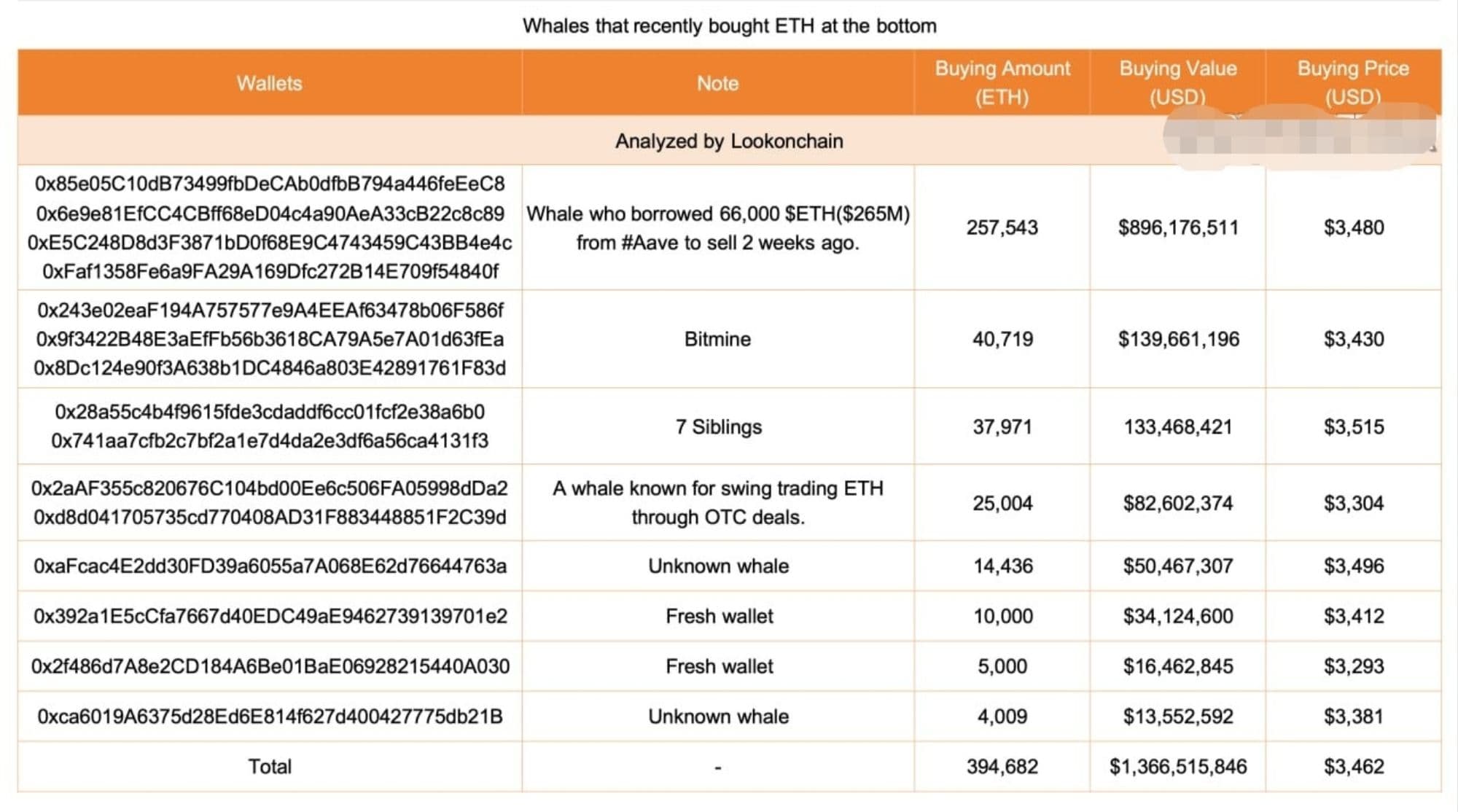Click the $896,176,511 buying value cell
This screenshot has width=1458, height=812.
tap(1178, 227)
